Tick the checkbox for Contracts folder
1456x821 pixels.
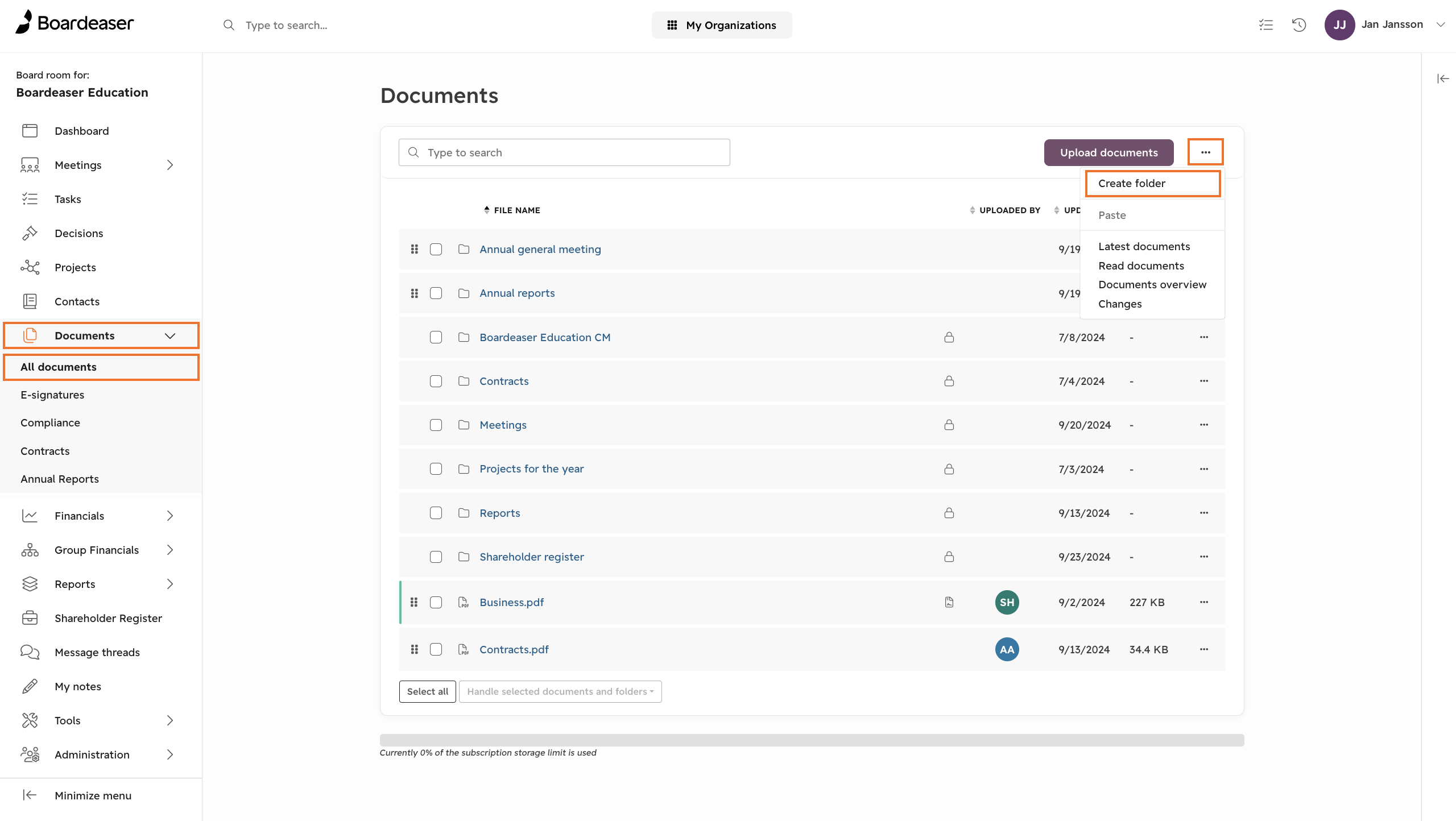point(436,381)
